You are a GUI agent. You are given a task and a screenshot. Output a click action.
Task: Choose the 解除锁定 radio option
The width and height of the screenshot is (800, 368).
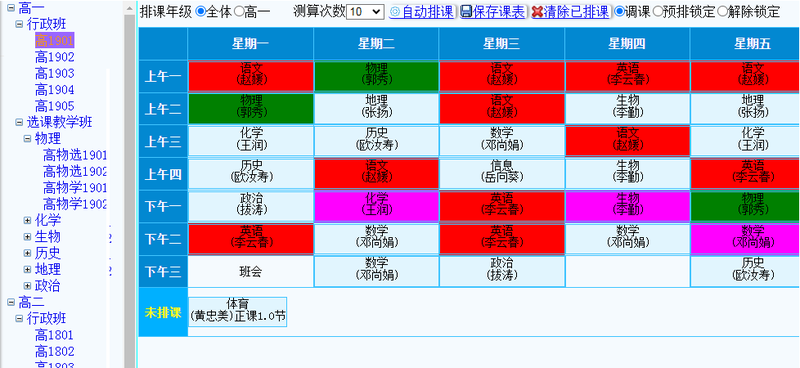[722, 12]
